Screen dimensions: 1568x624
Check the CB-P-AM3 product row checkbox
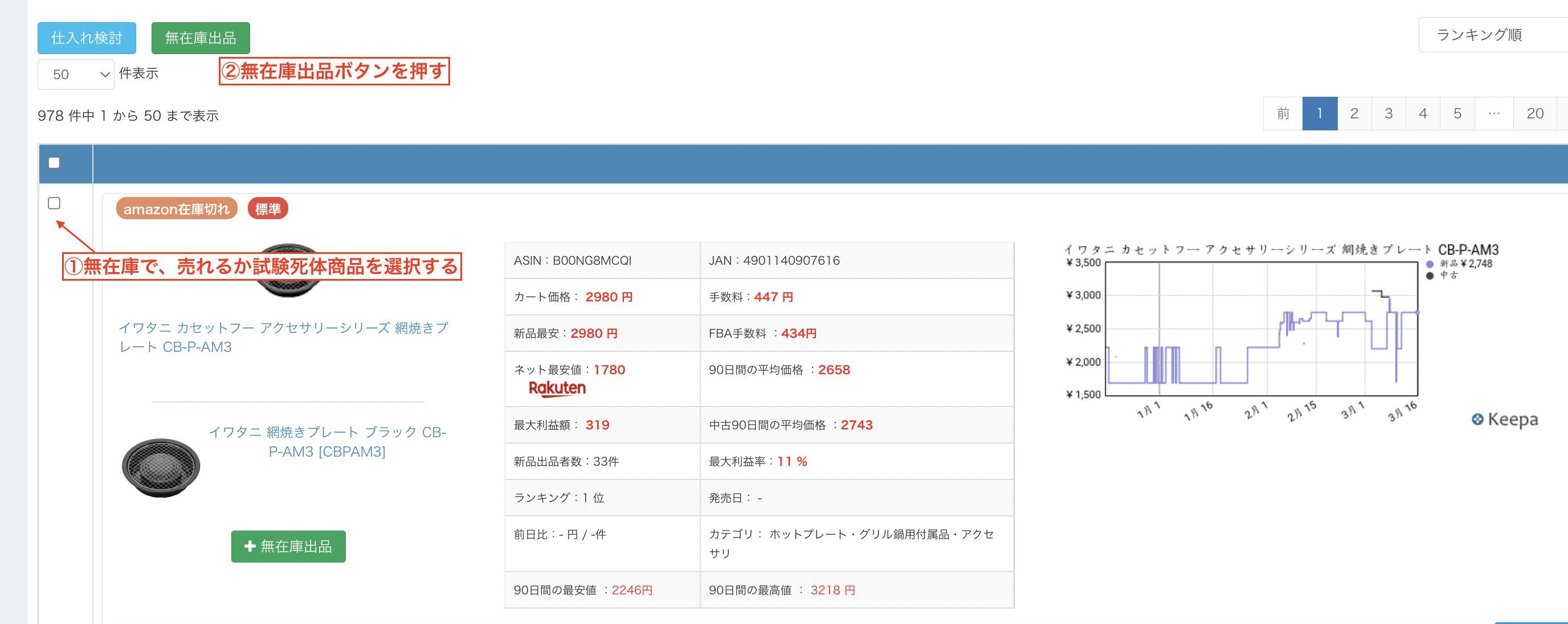54,203
